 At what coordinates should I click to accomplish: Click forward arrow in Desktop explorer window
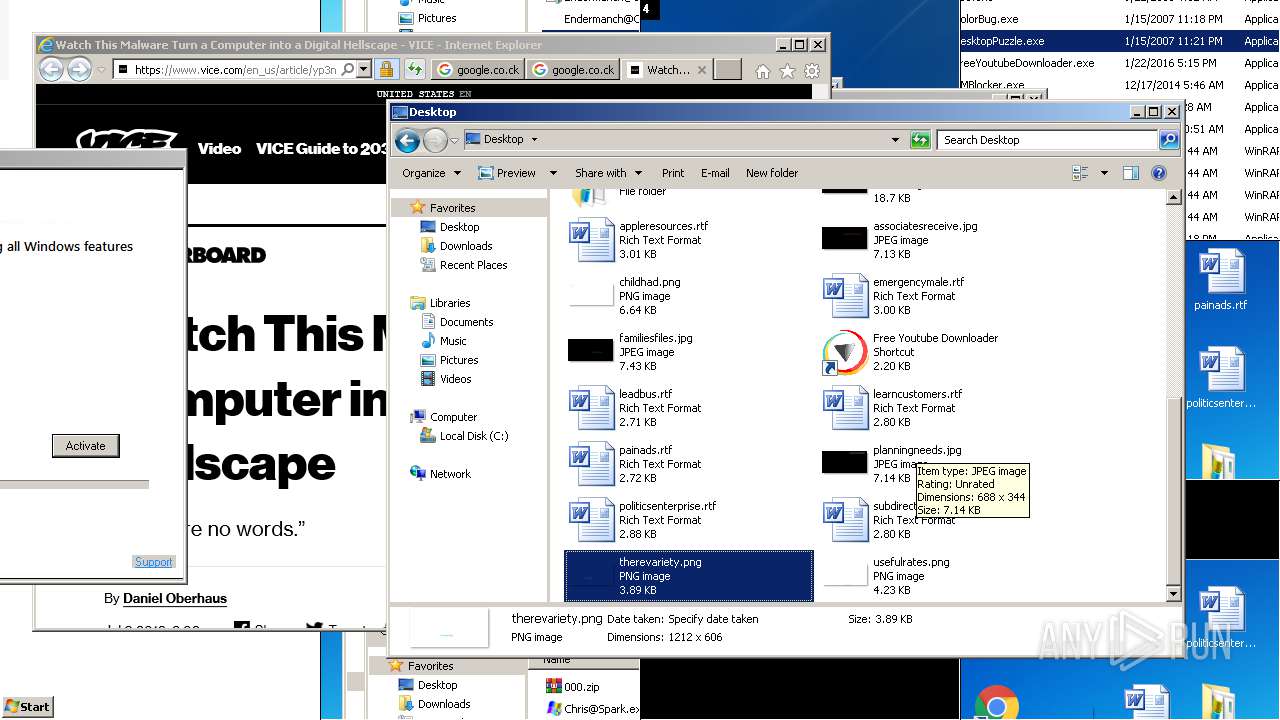point(435,140)
